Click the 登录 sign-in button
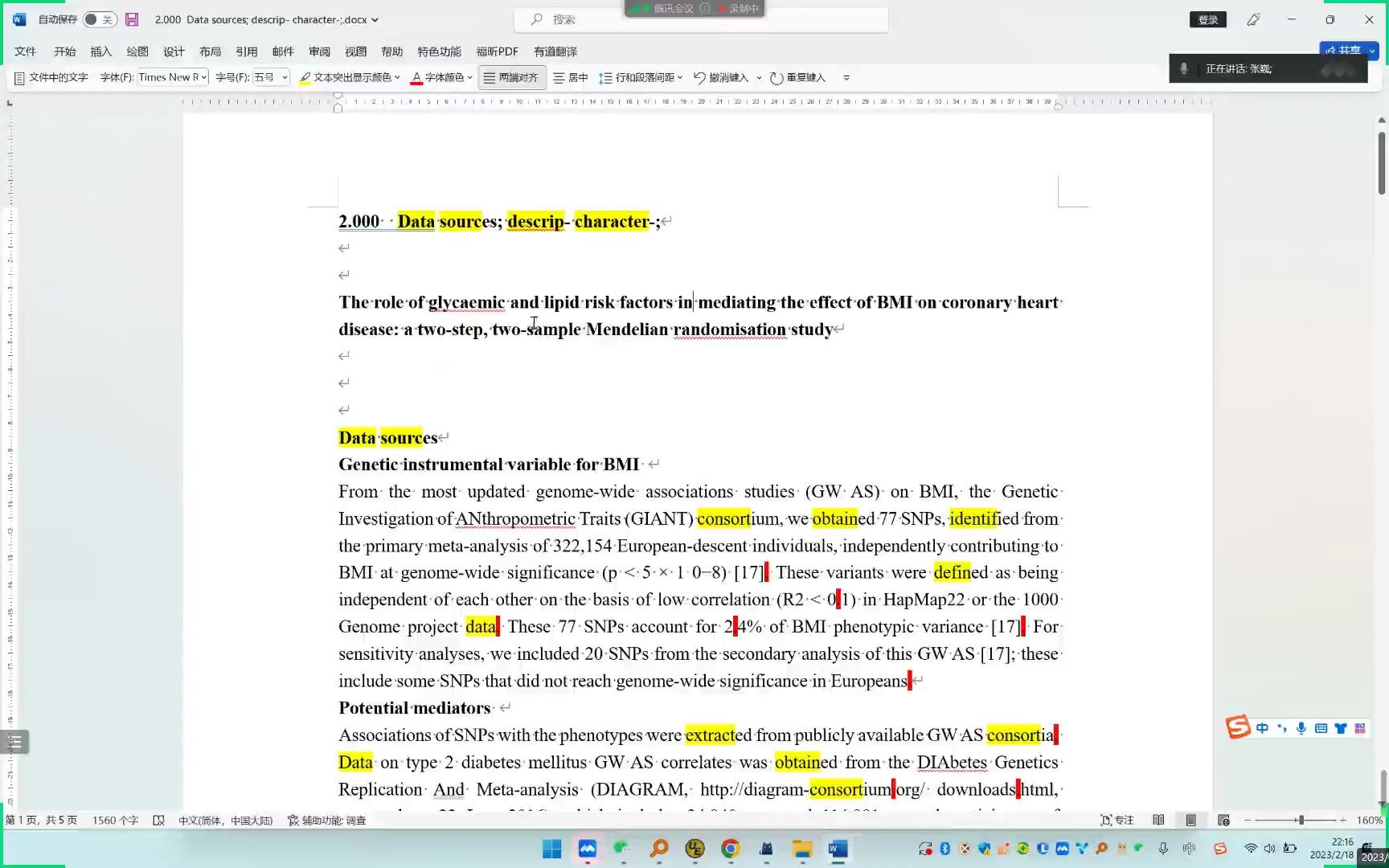Screen dimensions: 1389x868 (x=1207, y=19)
